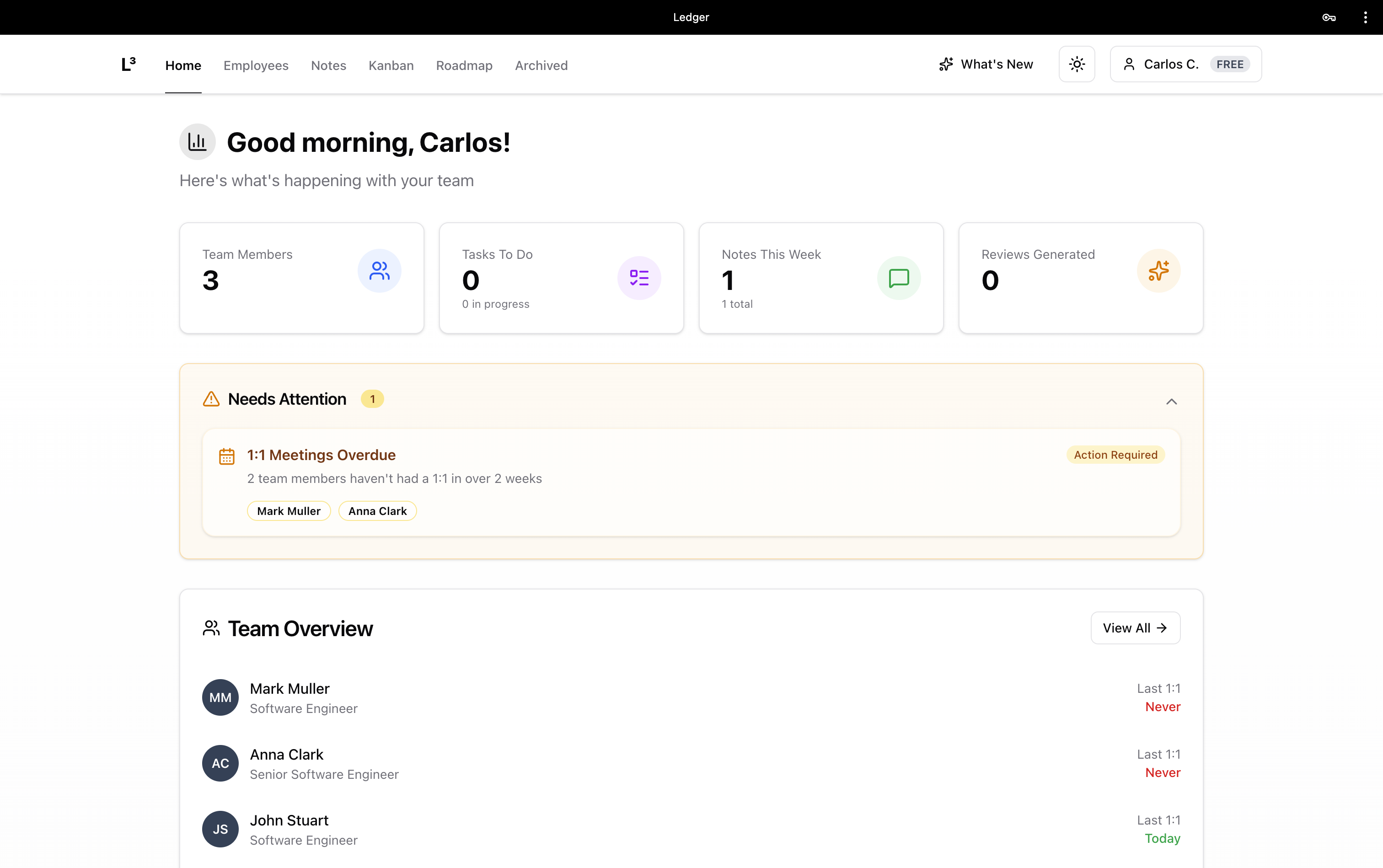Screen dimensions: 1383x868
Task: Collapse the Needs Attention section
Action: [1172, 401]
